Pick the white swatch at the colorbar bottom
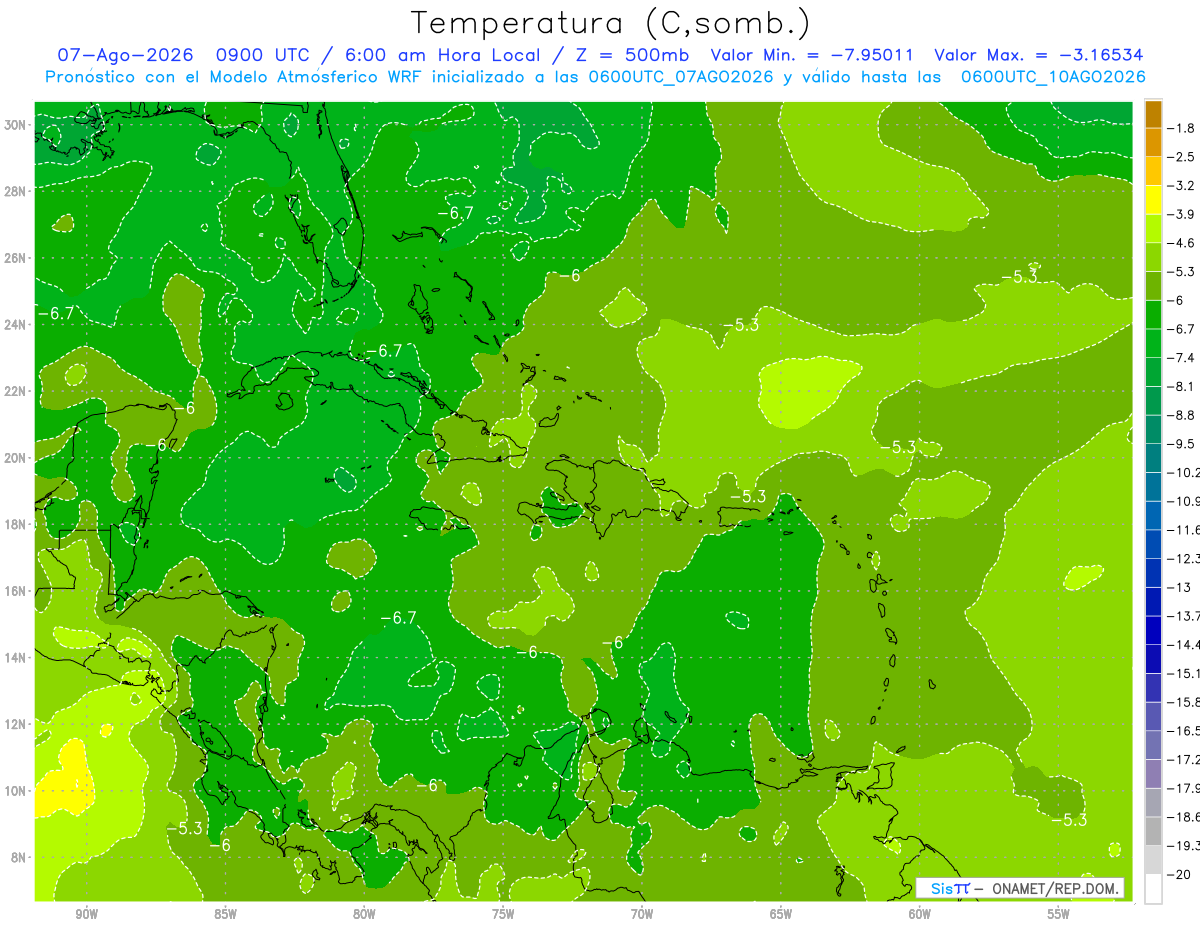Screen dimensions: 1200x927 point(1153,888)
